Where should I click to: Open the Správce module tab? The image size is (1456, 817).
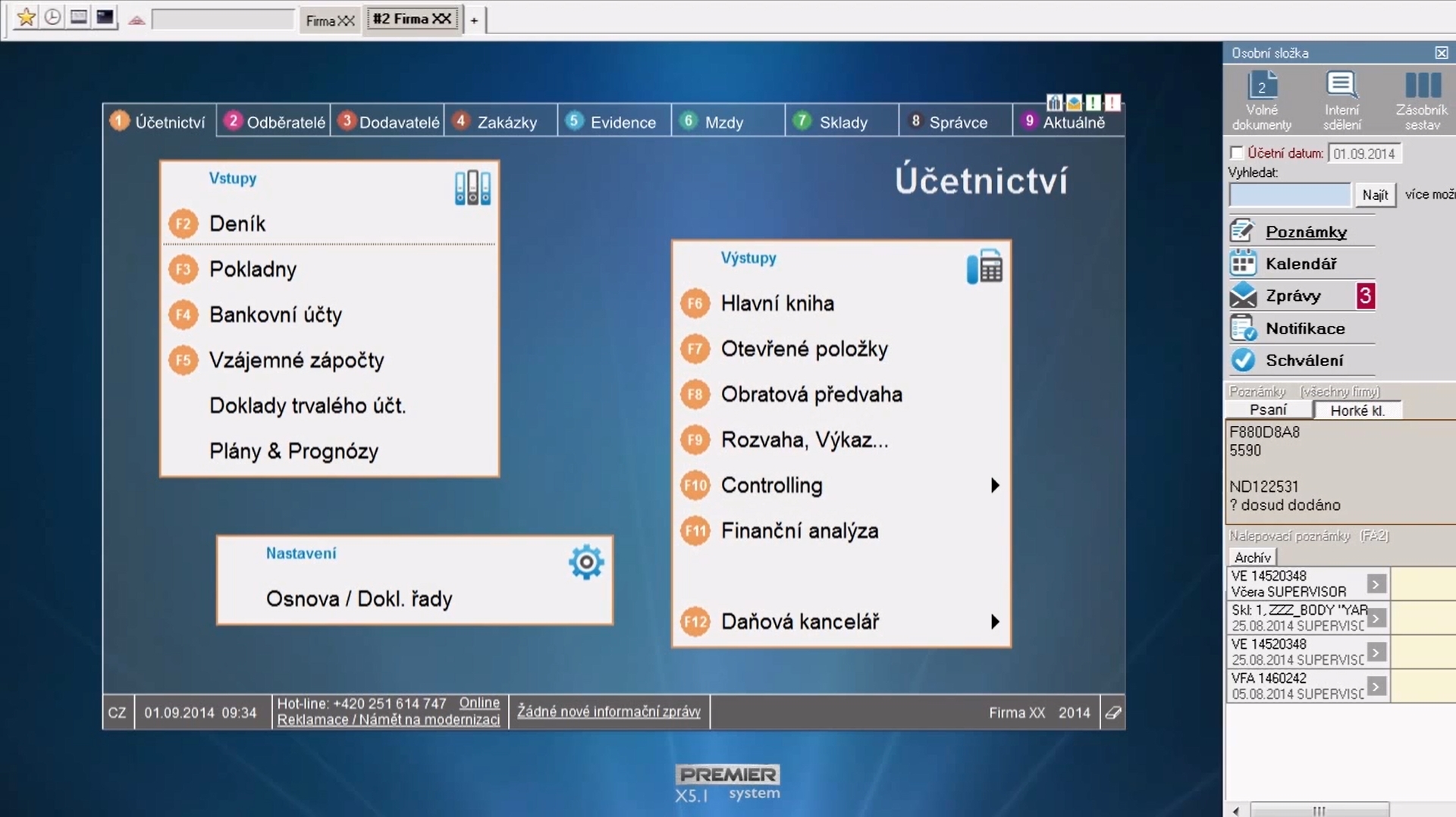coord(957,122)
